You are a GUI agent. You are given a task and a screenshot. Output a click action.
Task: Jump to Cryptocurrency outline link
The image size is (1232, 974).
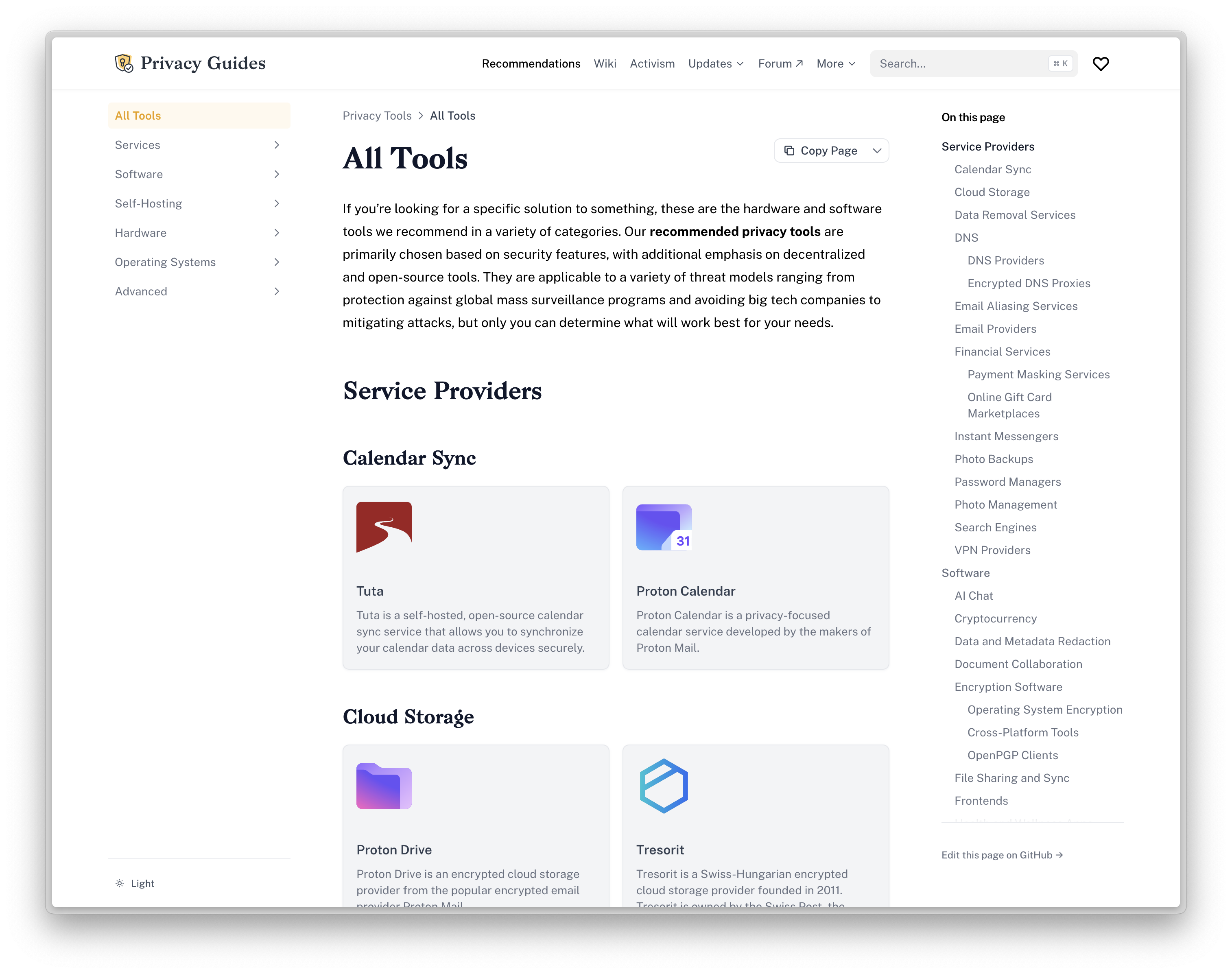996,619
